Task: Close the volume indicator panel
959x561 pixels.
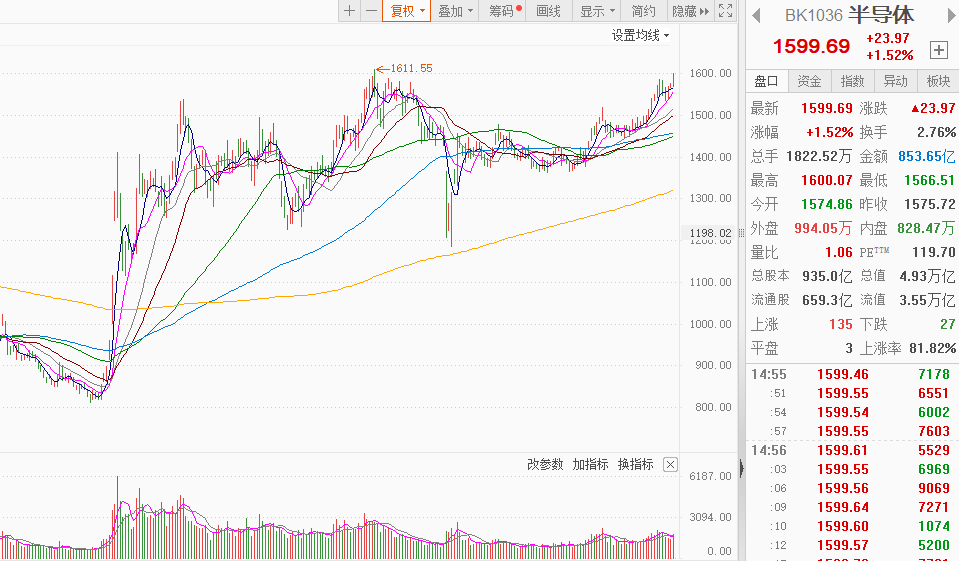Action: 670,465
